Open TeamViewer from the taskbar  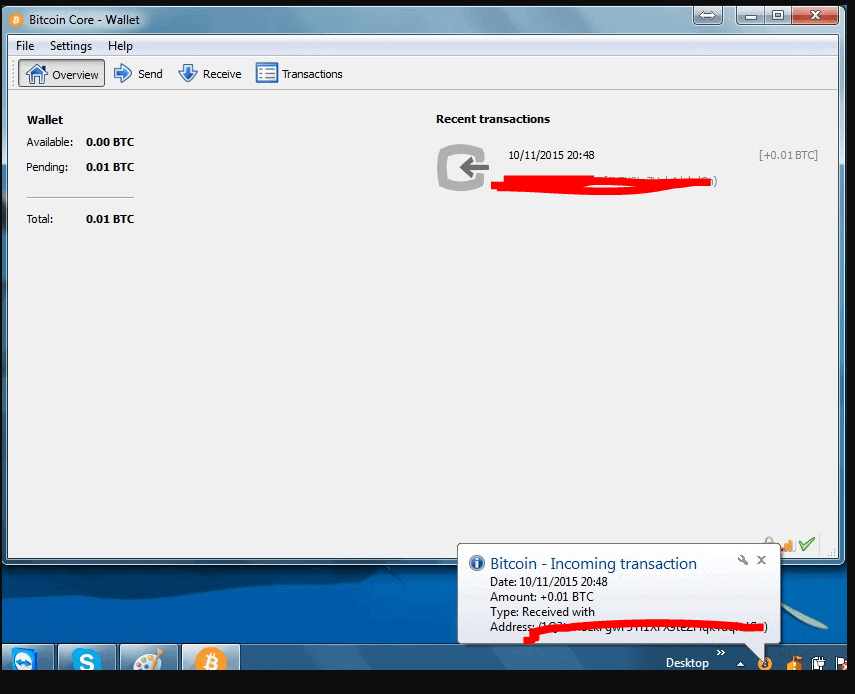(26, 658)
